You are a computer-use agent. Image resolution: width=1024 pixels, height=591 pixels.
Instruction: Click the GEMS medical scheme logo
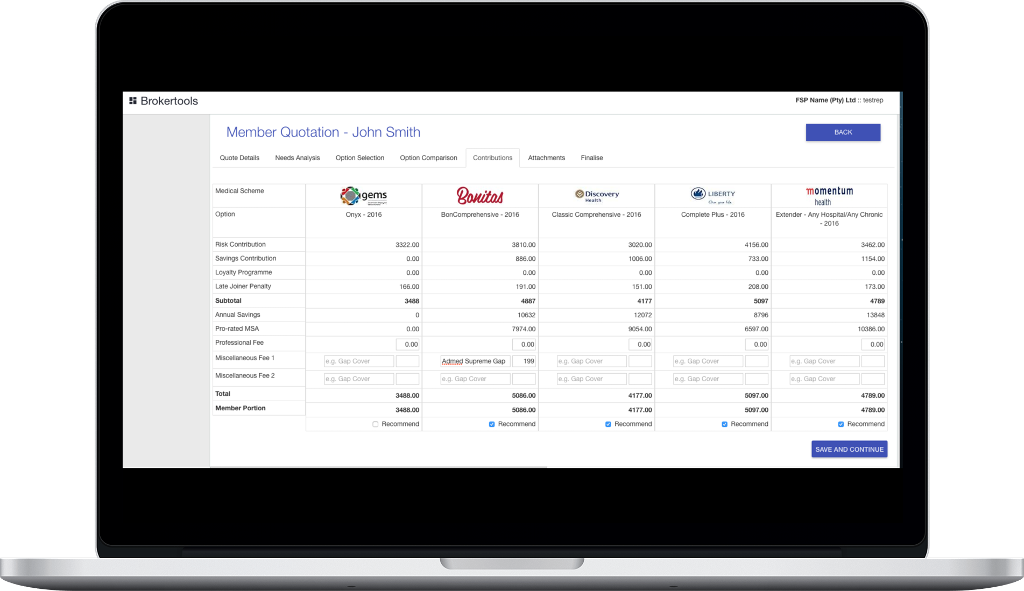click(363, 195)
